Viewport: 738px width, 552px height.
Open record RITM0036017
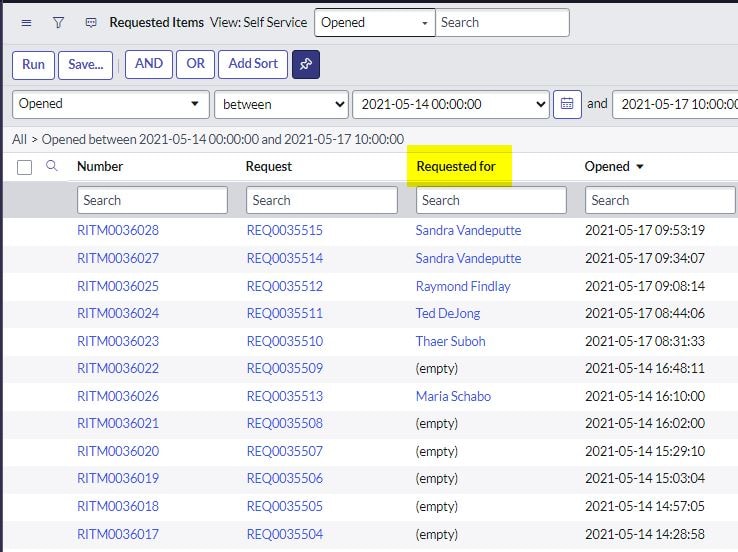(x=118, y=535)
